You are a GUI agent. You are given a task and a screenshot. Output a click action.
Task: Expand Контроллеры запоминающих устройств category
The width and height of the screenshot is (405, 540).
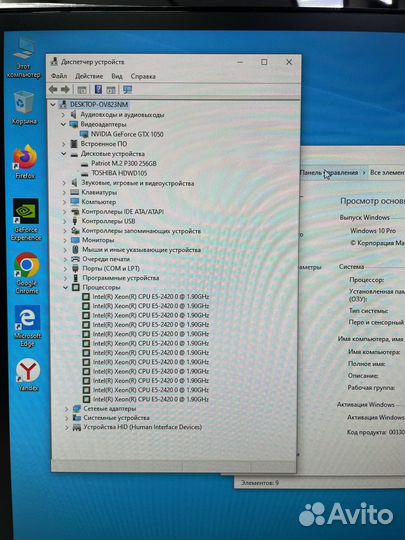coord(65,231)
